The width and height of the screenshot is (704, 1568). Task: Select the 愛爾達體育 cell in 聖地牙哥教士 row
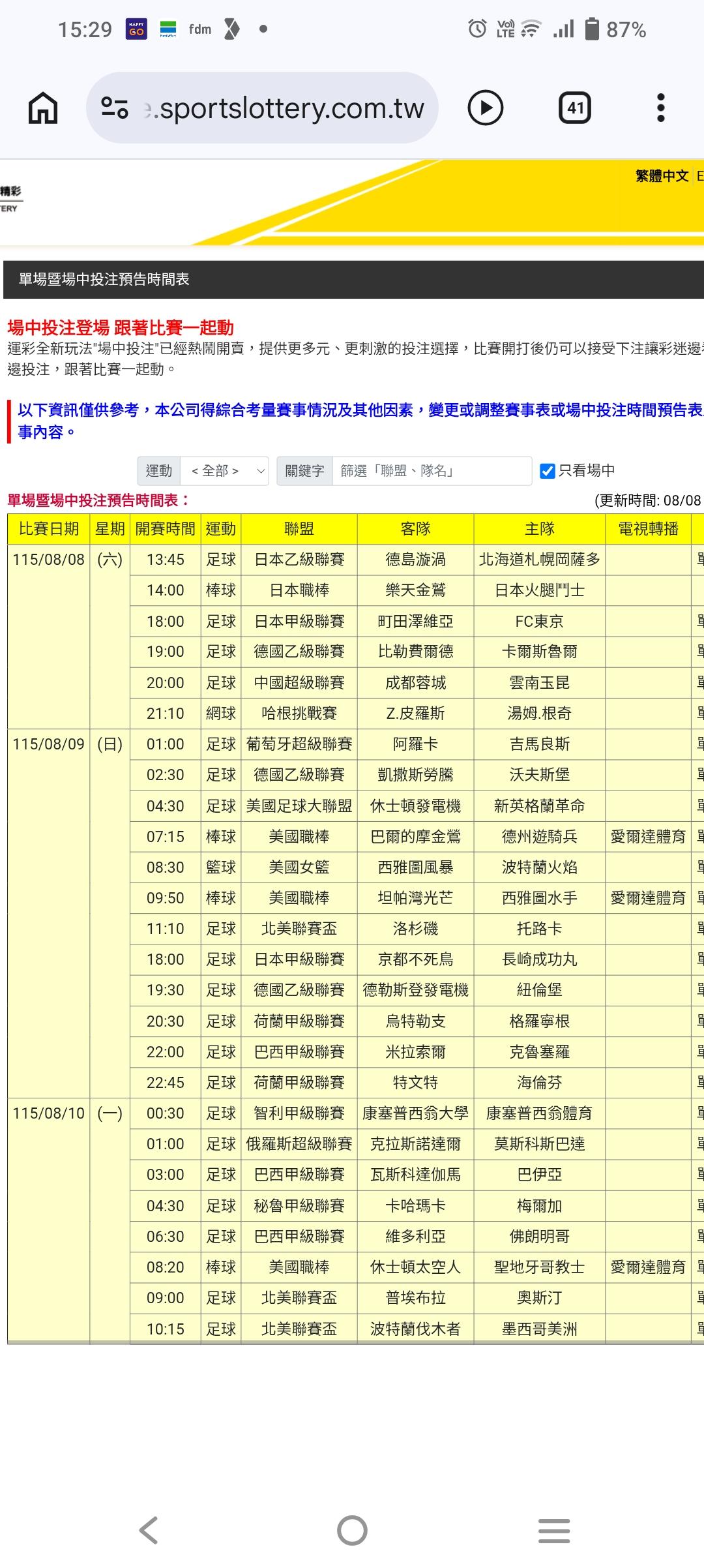[648, 1267]
